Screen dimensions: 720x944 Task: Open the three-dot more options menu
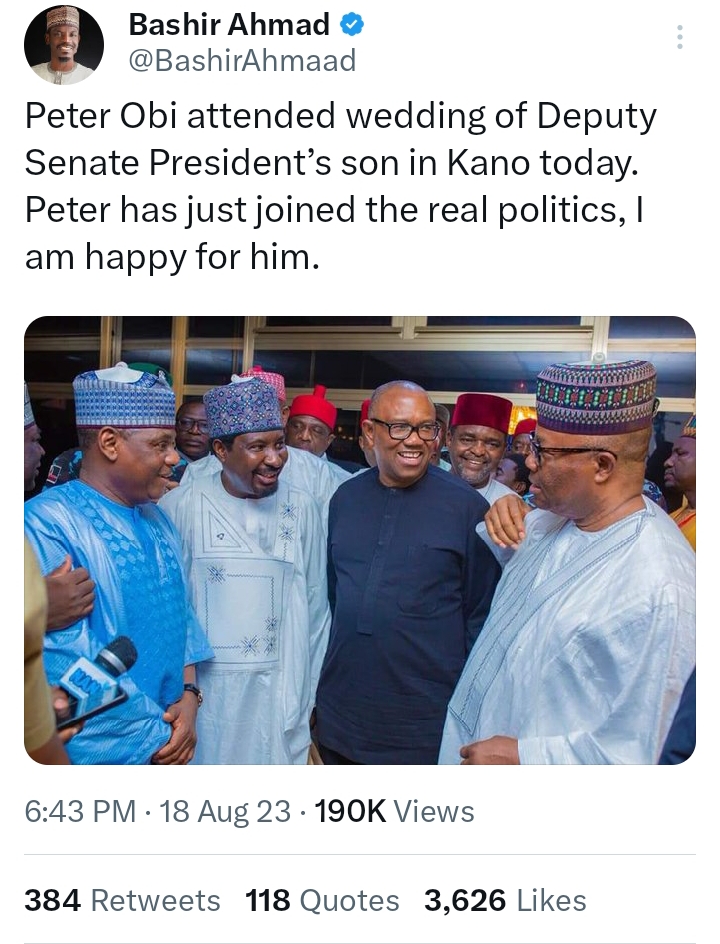tap(680, 38)
